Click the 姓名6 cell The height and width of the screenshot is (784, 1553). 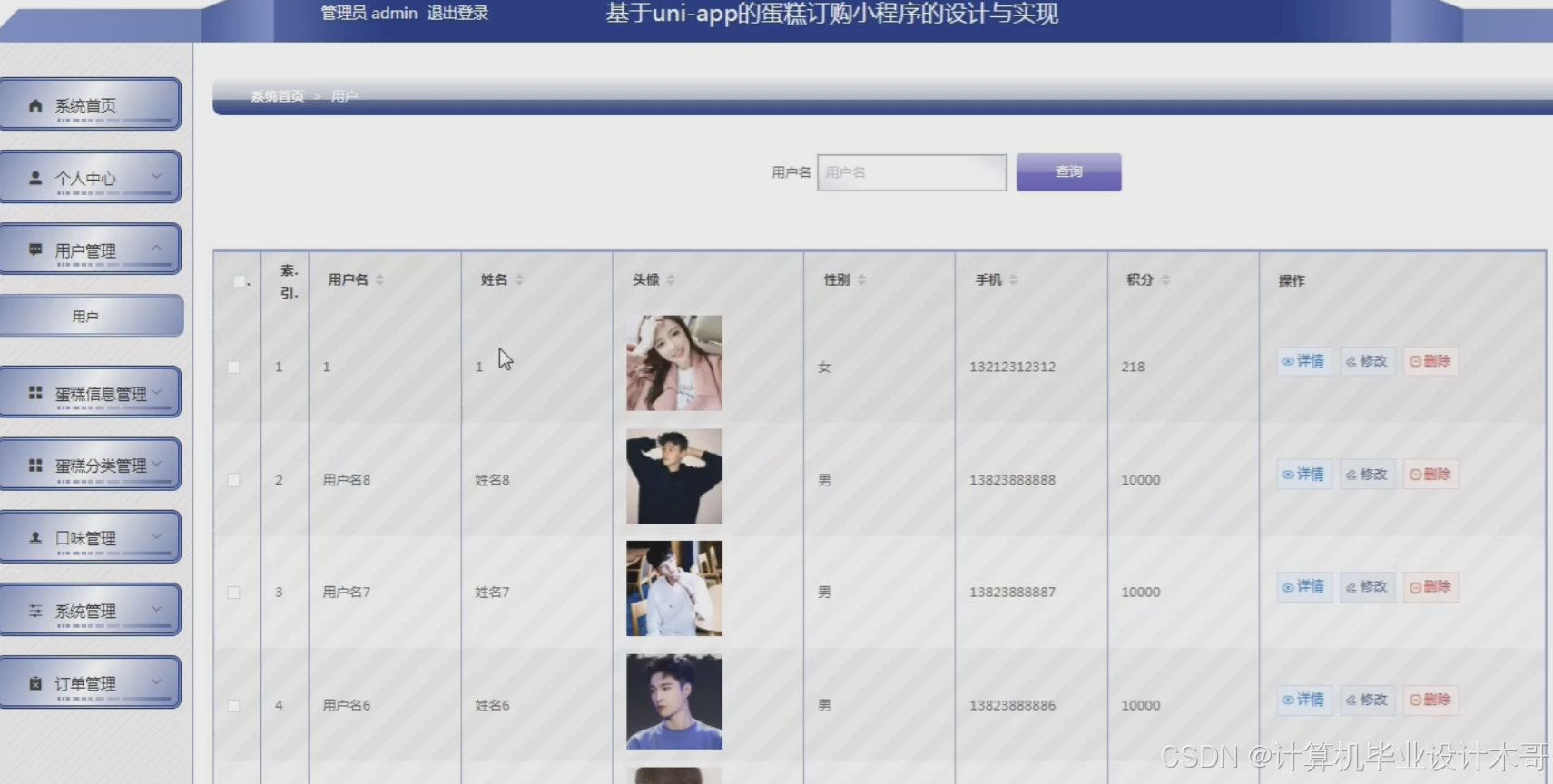[492, 705]
